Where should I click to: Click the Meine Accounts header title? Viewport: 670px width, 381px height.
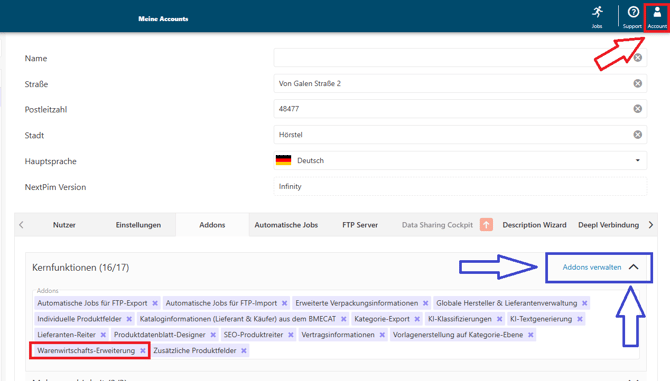[x=163, y=19]
